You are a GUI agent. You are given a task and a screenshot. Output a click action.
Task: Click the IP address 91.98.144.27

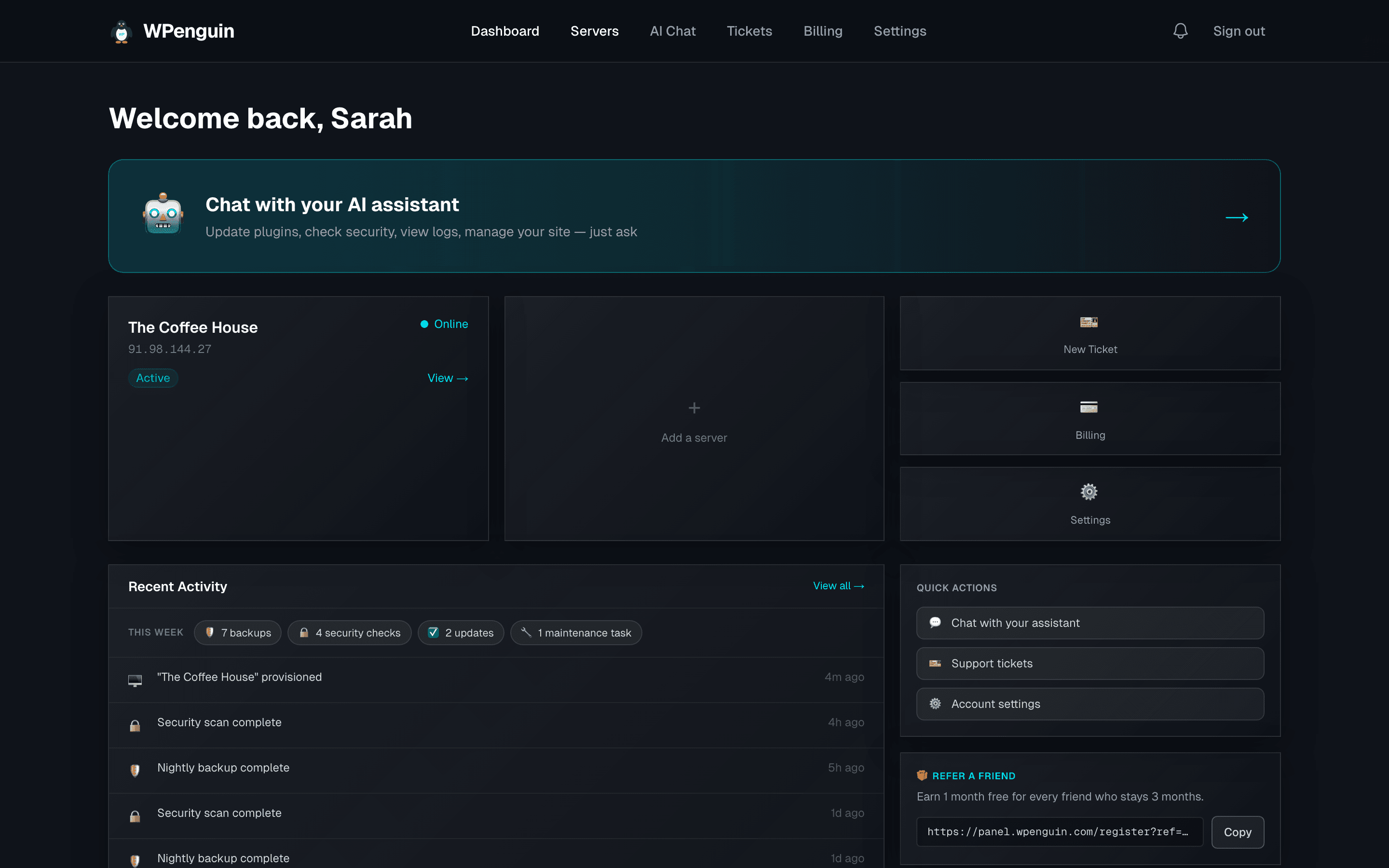tap(169, 349)
